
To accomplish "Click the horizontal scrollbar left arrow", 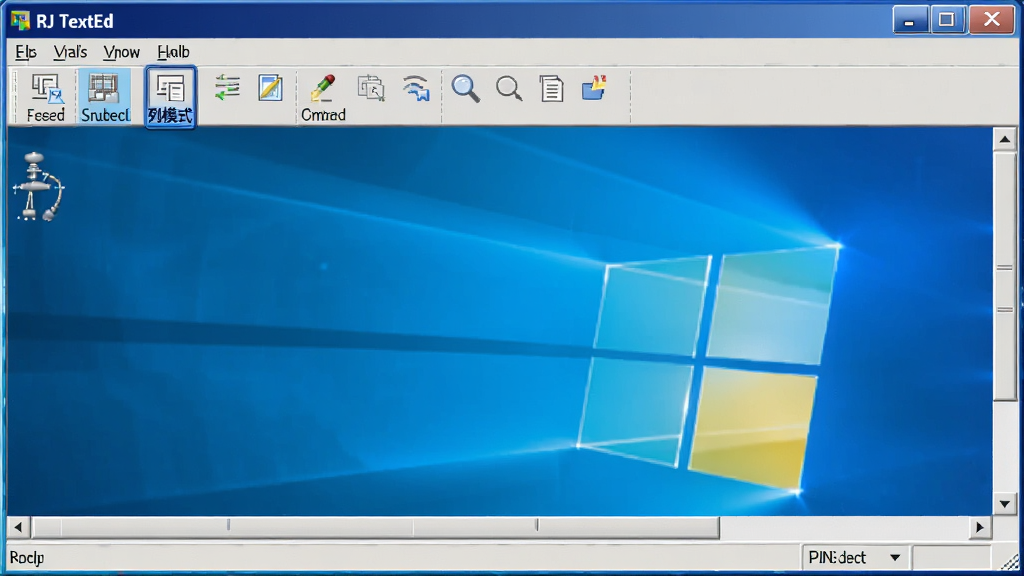I will [18, 527].
